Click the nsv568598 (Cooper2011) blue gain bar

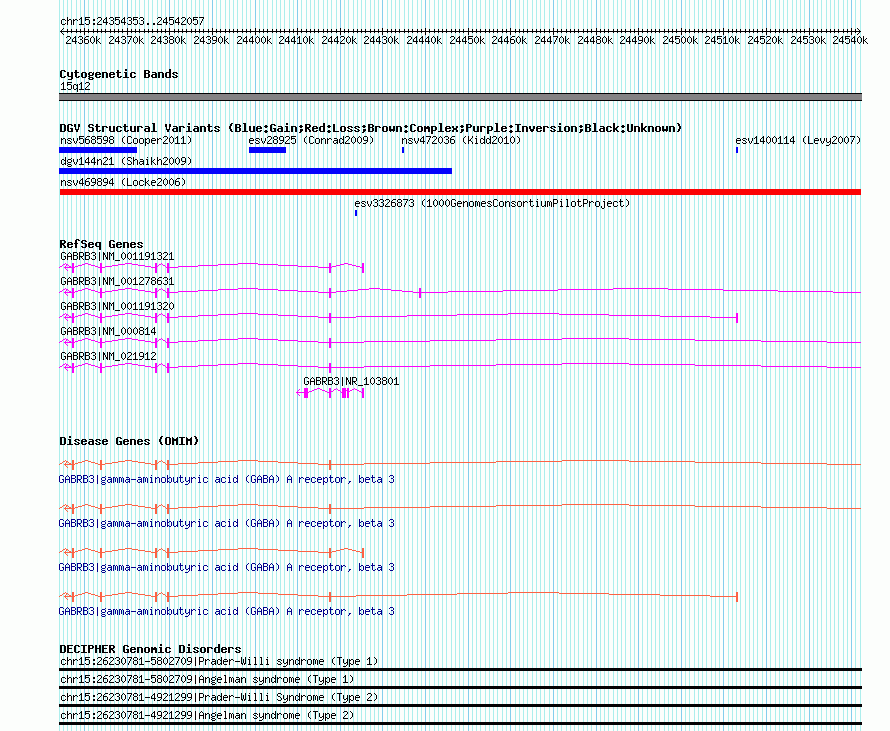pyautogui.click(x=98, y=150)
